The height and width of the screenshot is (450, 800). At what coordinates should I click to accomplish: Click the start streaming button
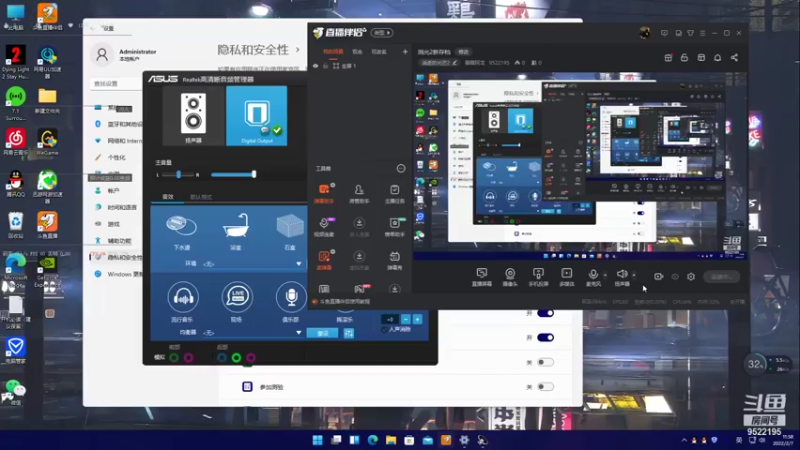point(721,277)
